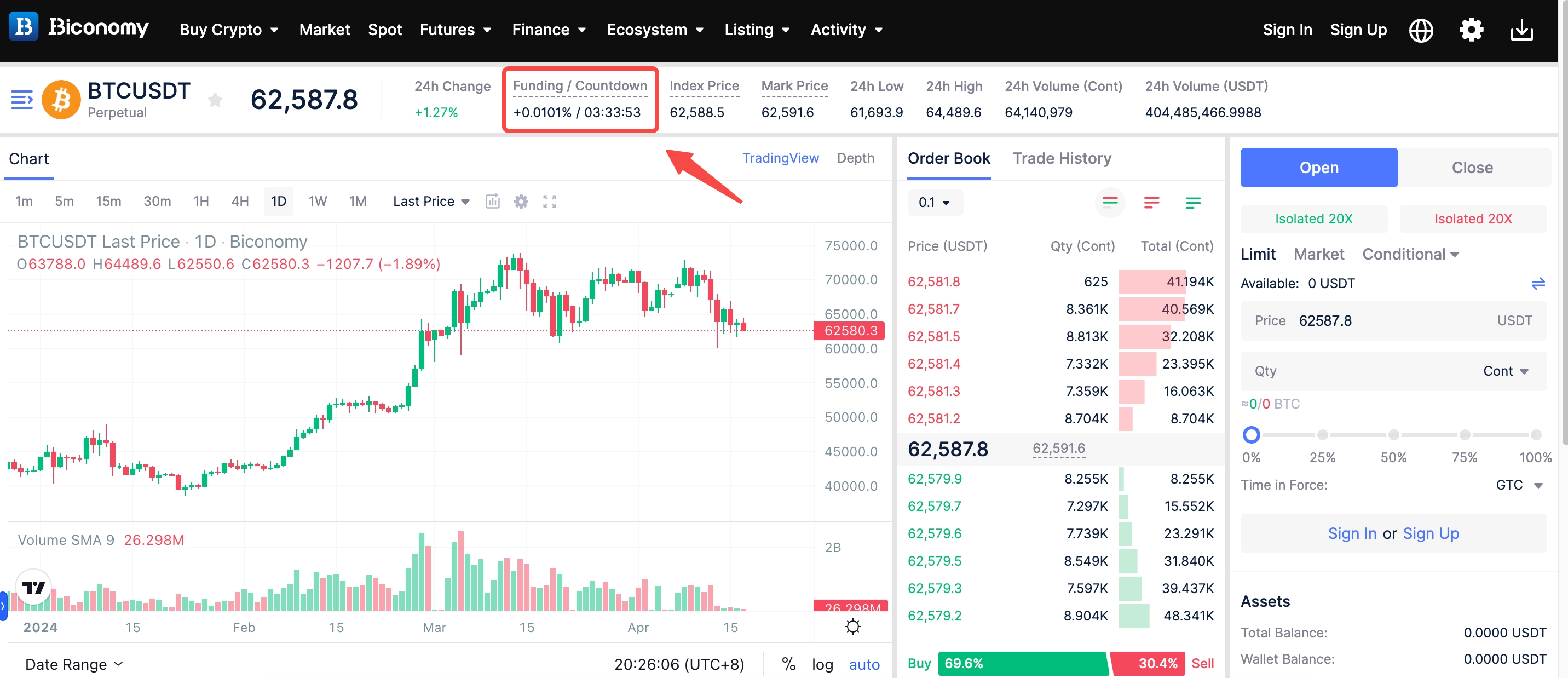Switch to the Trade History tab
1568x678 pixels.
(1062, 158)
